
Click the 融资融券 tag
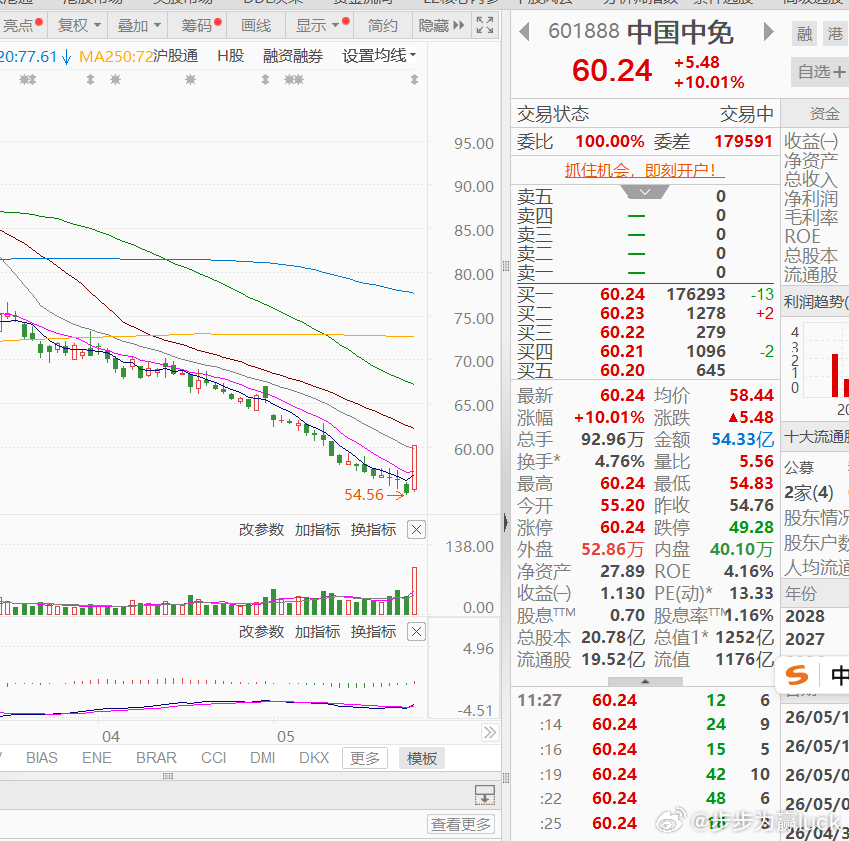[293, 56]
